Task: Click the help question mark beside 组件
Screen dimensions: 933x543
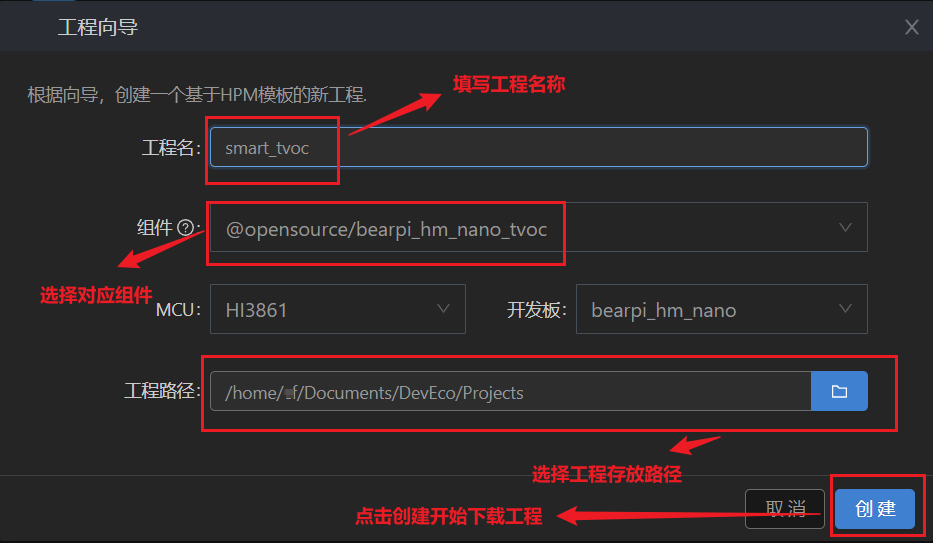Action: tap(186, 228)
